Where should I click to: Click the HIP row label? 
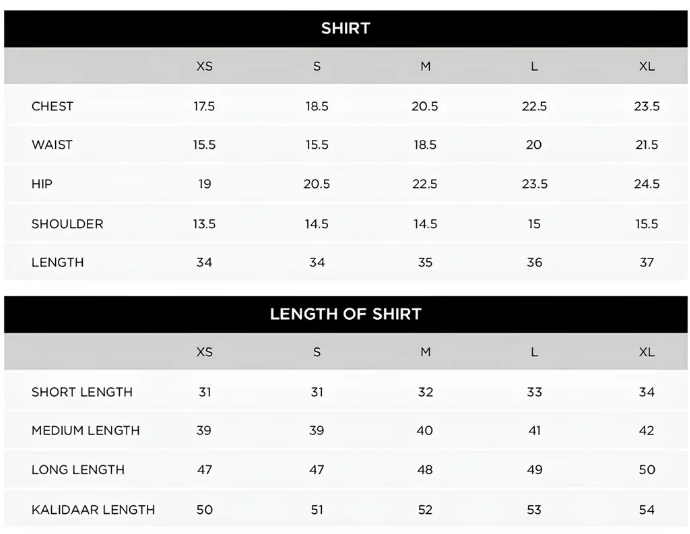[x=42, y=184]
